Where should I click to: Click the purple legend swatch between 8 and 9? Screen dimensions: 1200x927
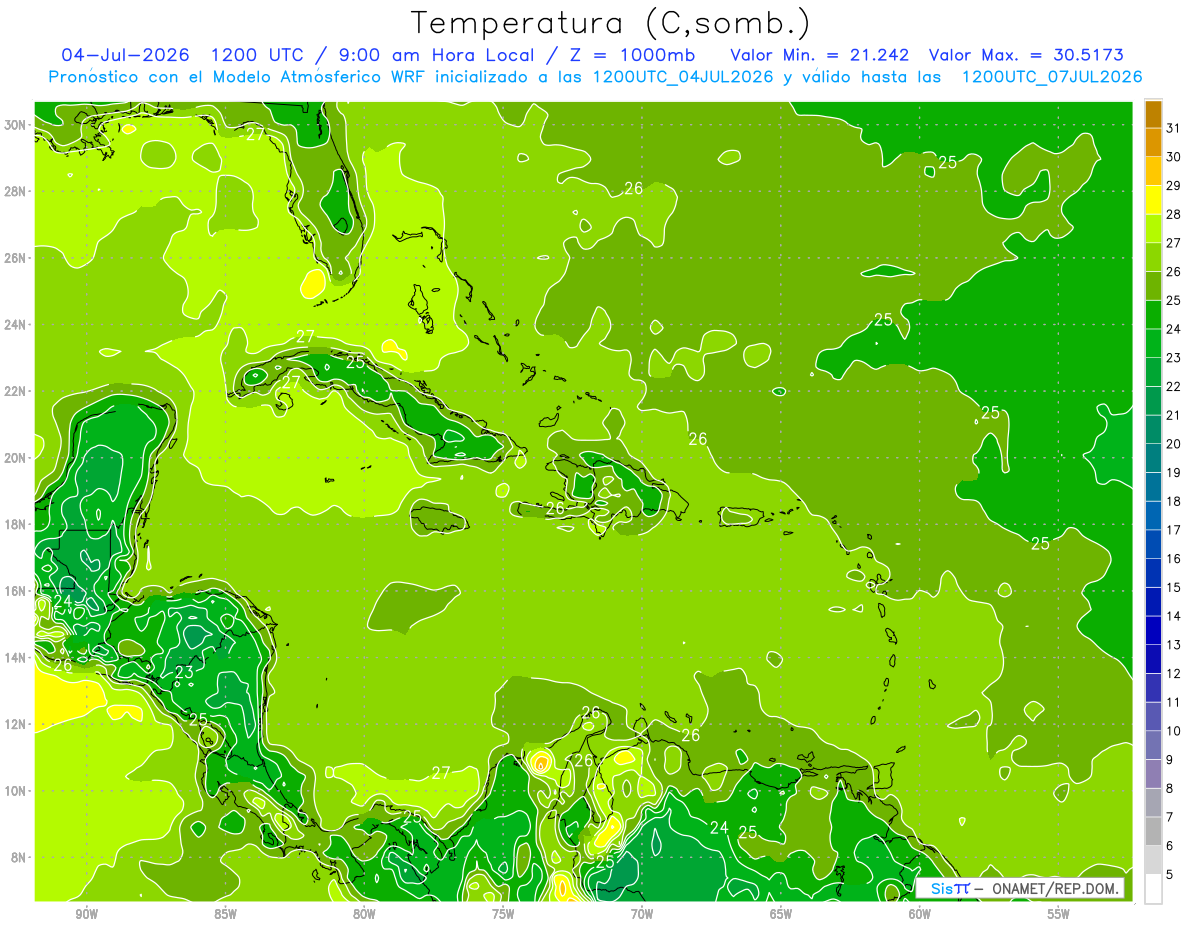pos(1153,774)
